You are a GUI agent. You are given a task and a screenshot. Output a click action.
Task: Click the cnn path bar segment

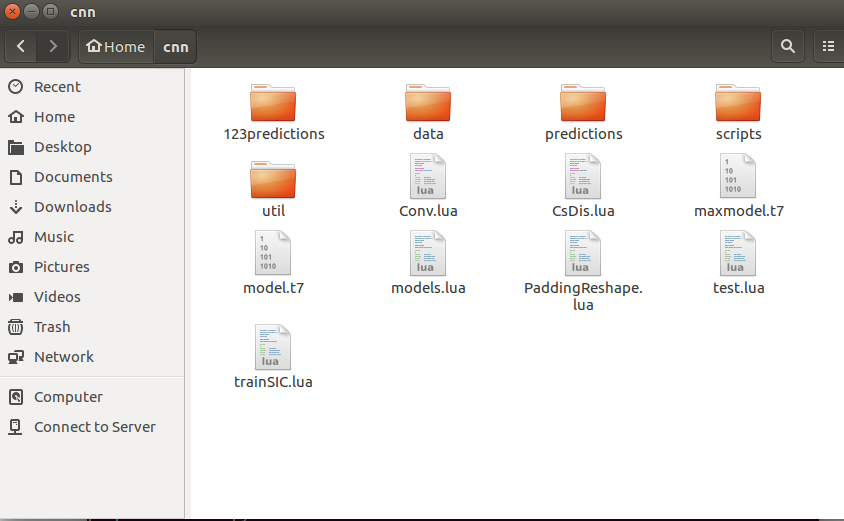pos(175,47)
